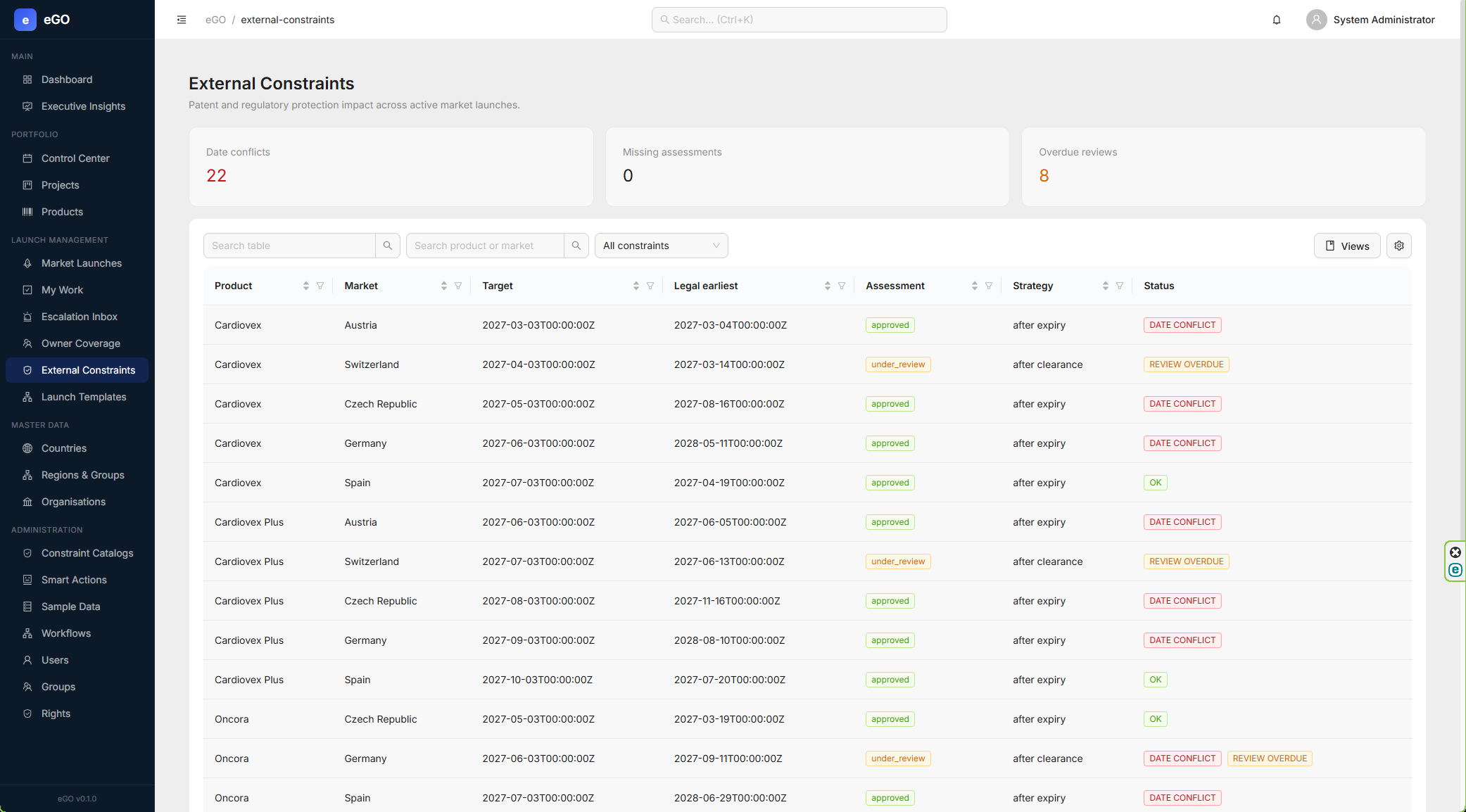
Task: Click the product or market search magnifier
Action: [576, 246]
